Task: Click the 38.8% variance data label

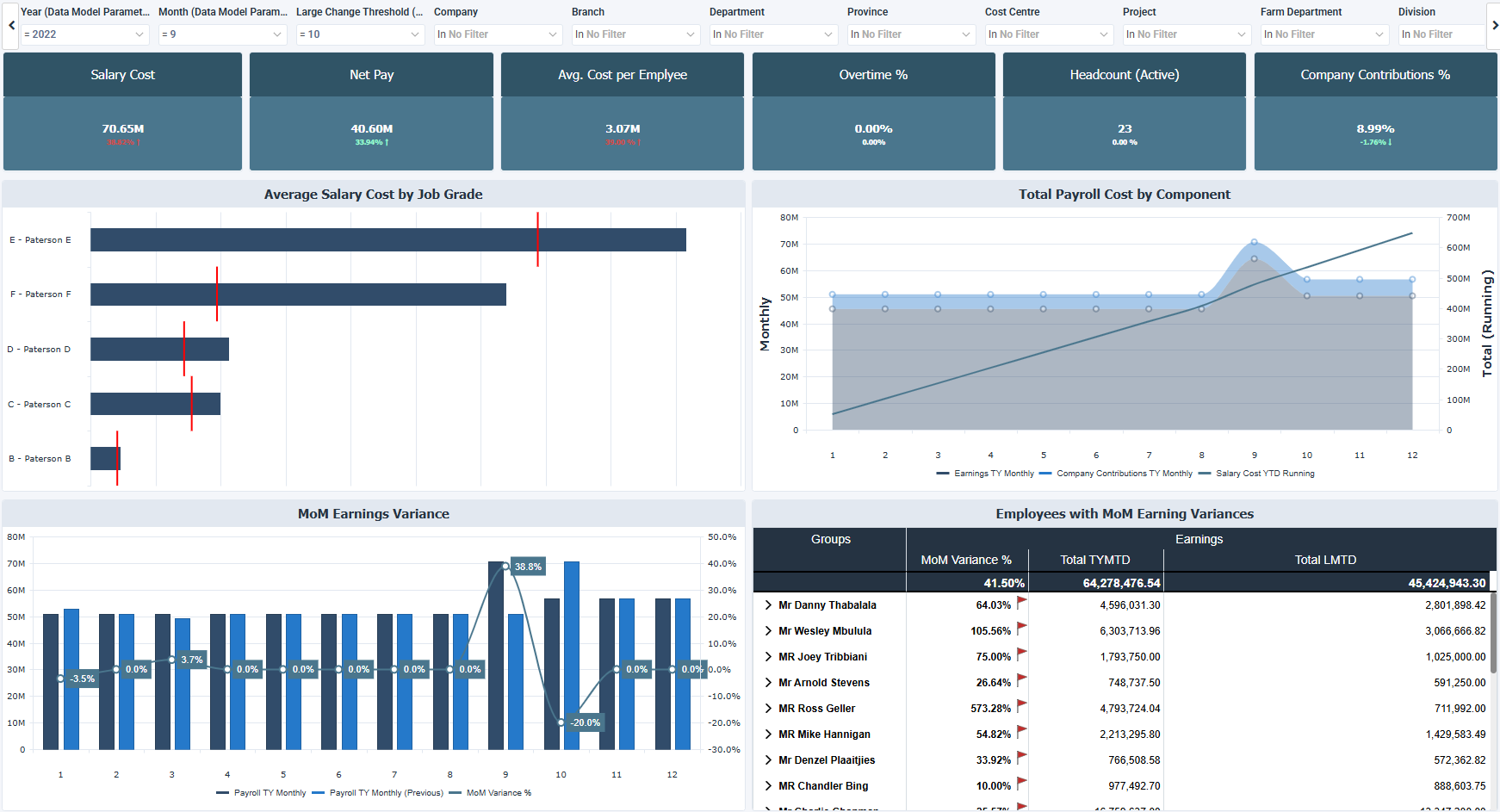Action: coord(528,567)
